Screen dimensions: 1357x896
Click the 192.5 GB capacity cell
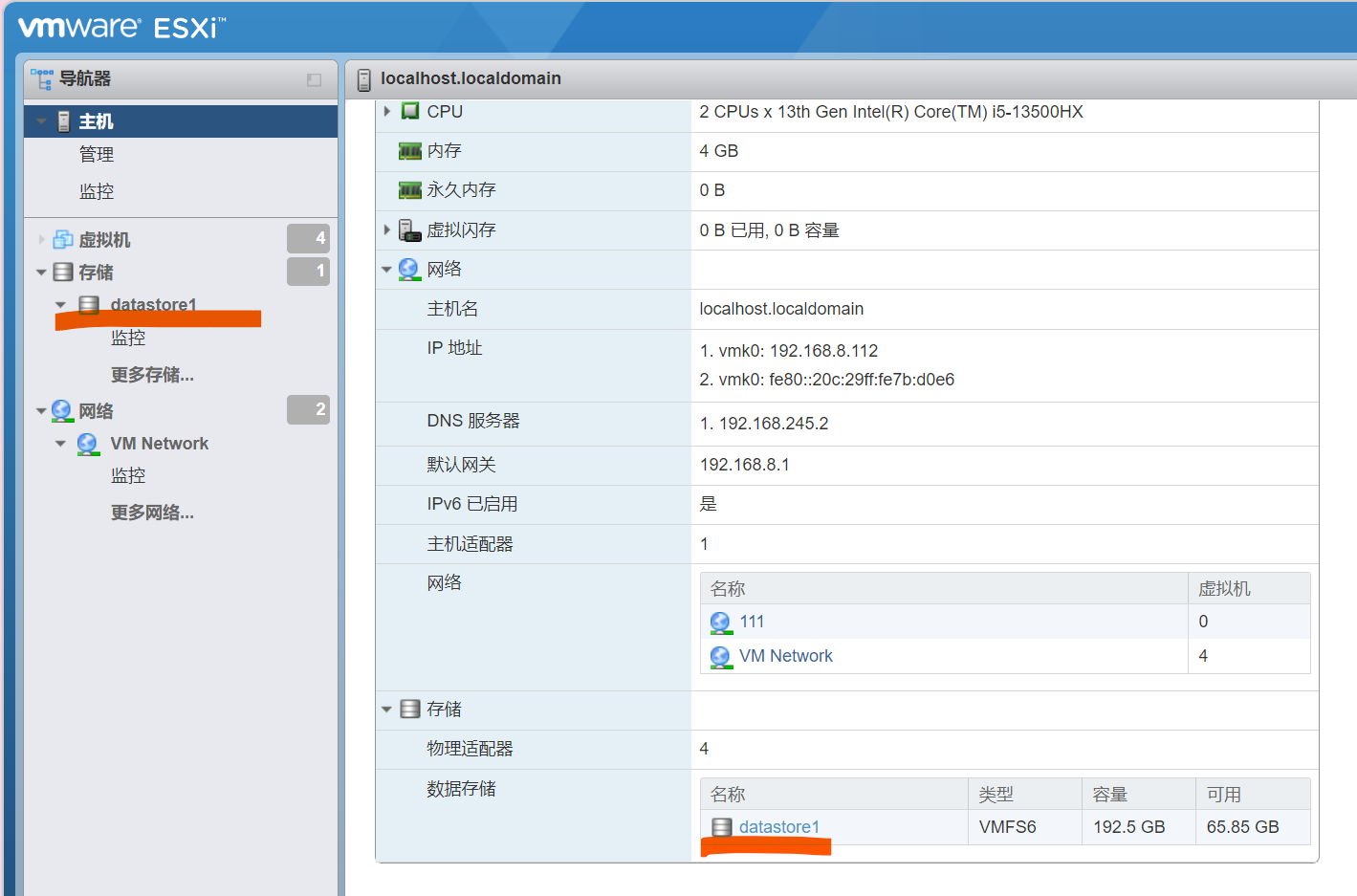coord(1139,827)
